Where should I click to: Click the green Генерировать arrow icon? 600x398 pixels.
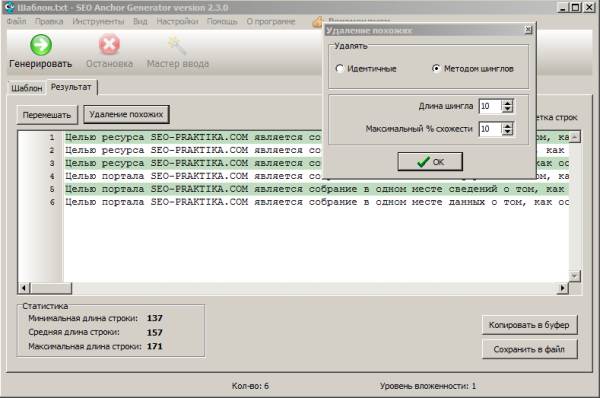coord(41,45)
